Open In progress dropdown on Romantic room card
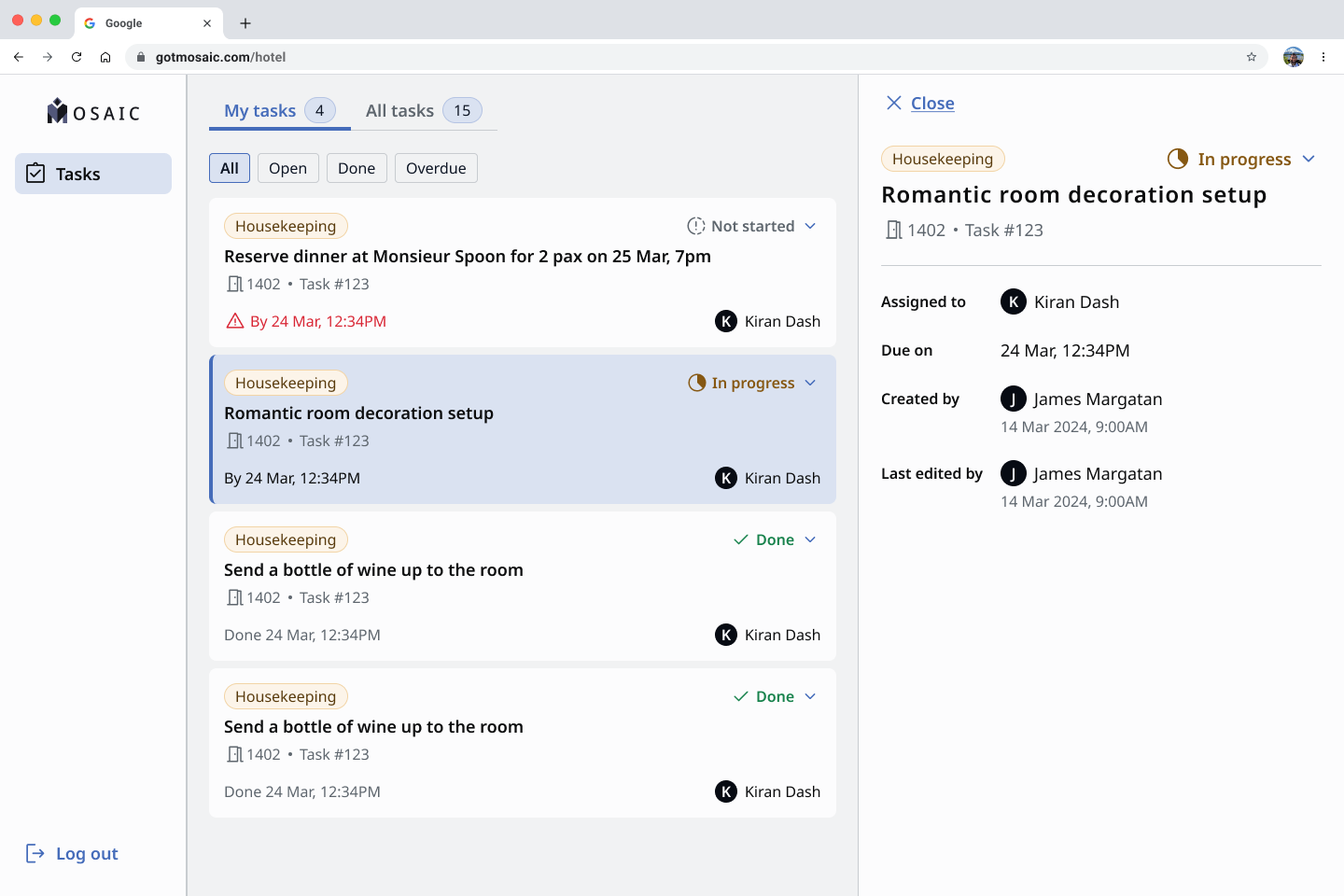 coord(752,383)
